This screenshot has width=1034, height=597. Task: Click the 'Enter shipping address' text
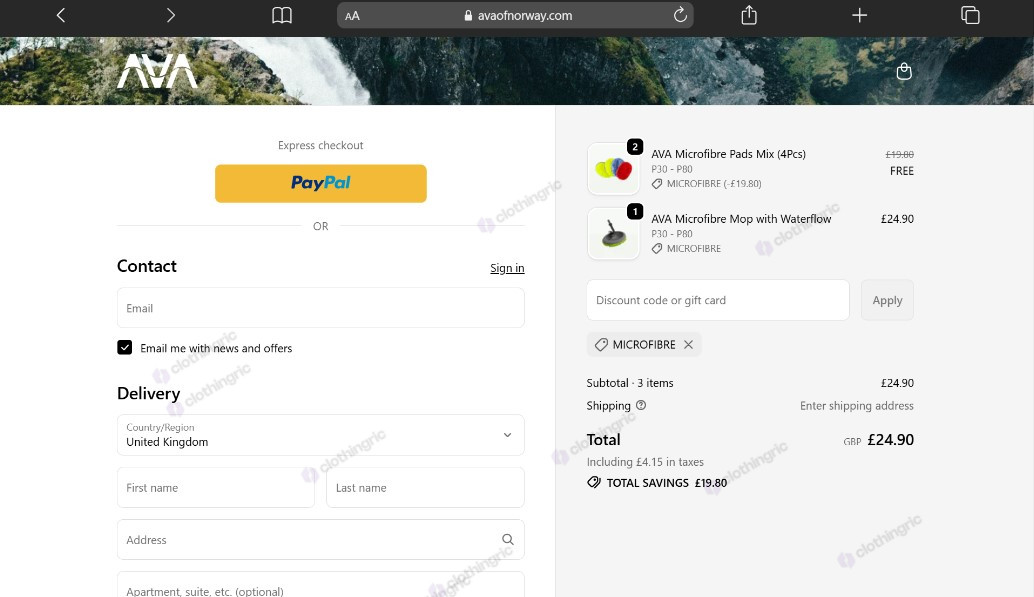pos(857,406)
